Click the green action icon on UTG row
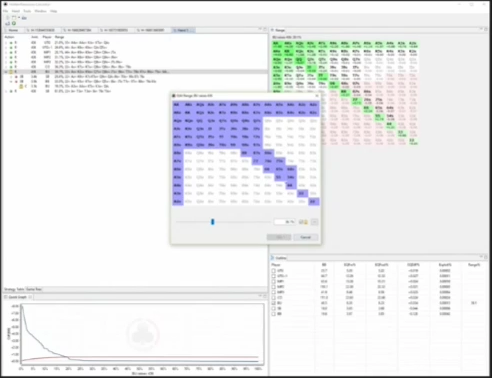 point(11,43)
